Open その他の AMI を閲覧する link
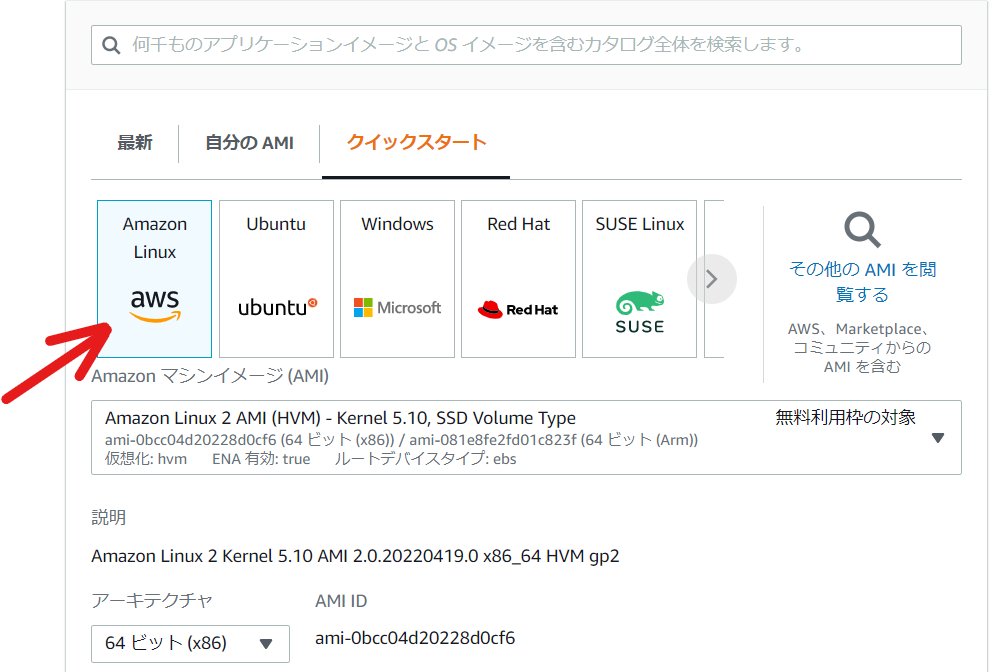This screenshot has width=995, height=672. pyautogui.click(x=862, y=282)
